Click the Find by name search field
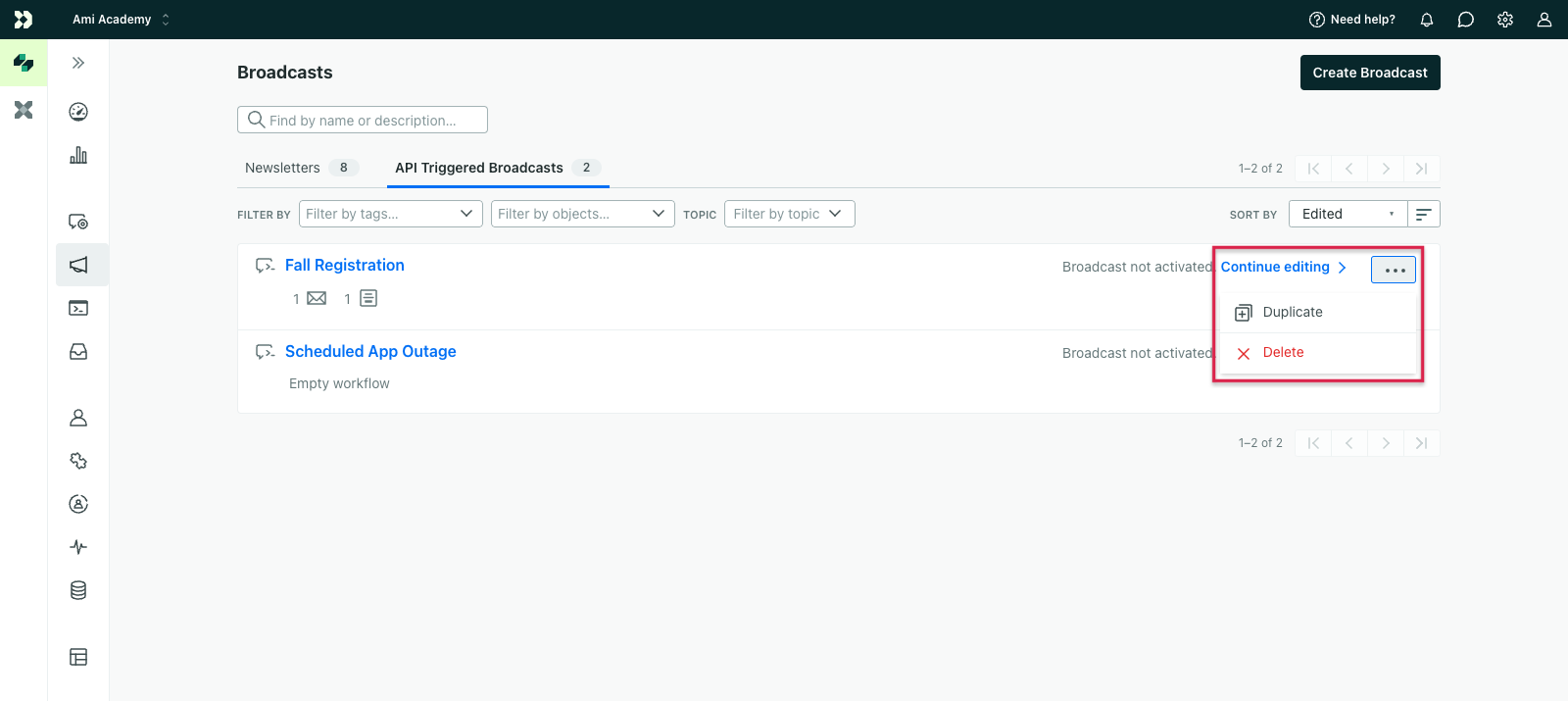This screenshot has width=1568, height=701. (x=363, y=120)
